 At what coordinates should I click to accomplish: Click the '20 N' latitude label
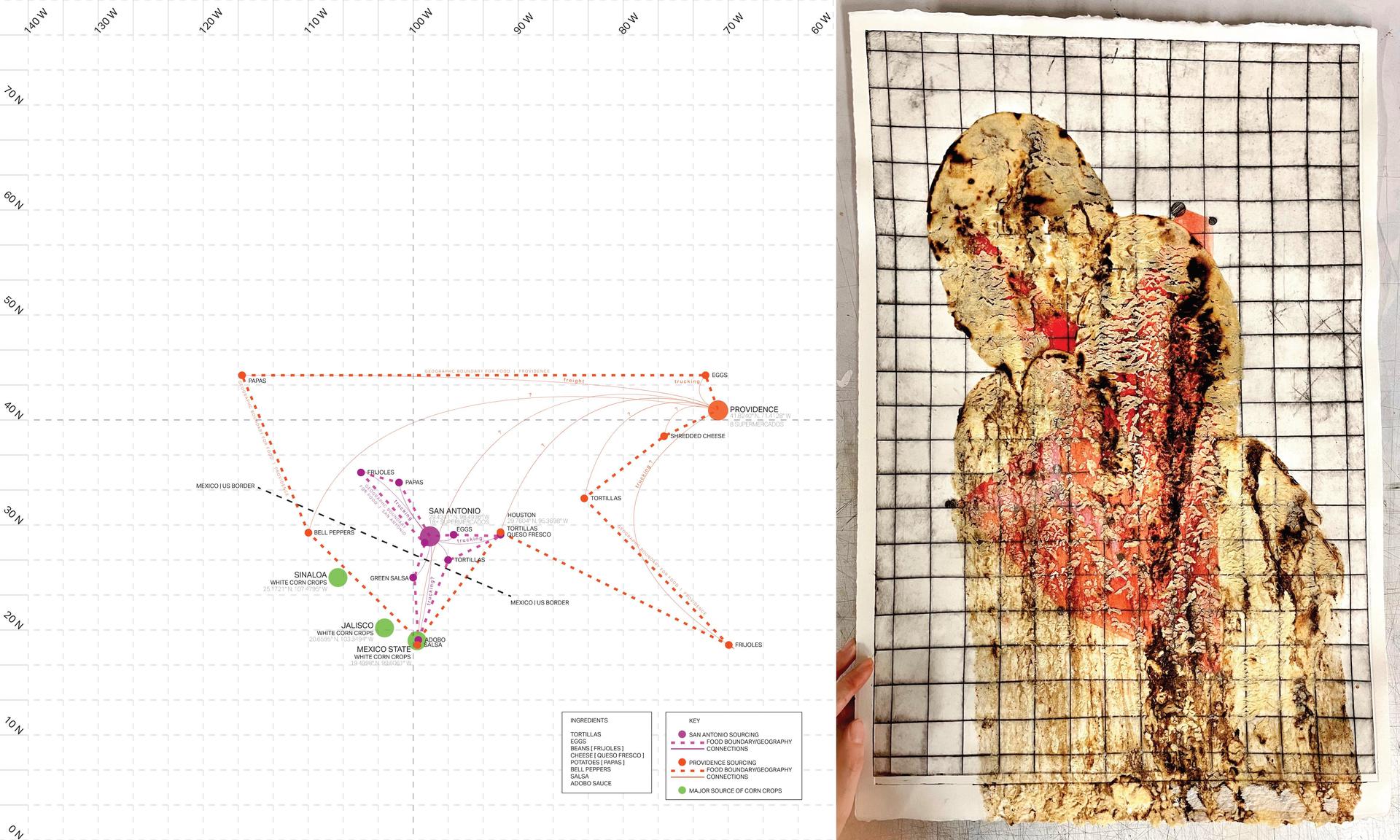point(14,621)
